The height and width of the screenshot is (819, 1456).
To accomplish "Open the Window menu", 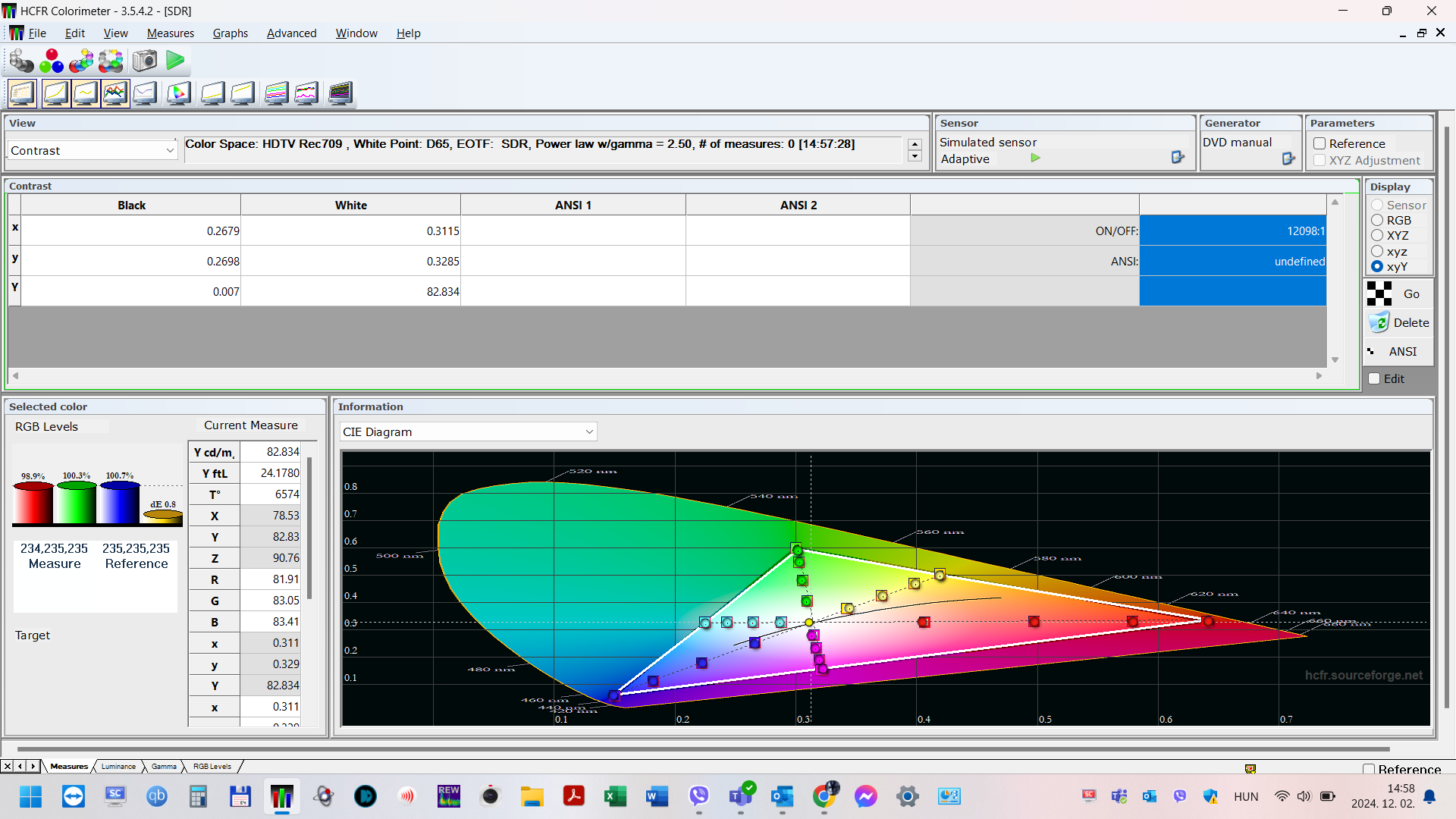I will (x=356, y=33).
